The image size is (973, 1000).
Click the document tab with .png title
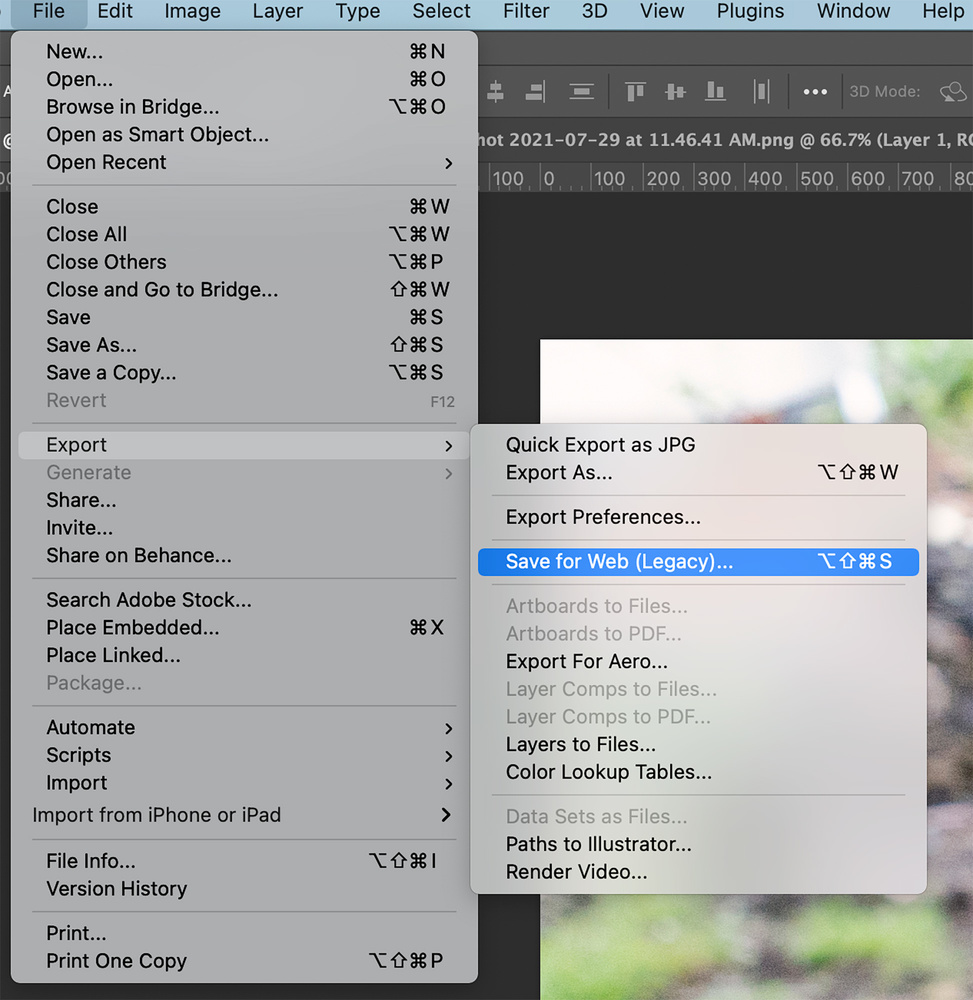(725, 140)
